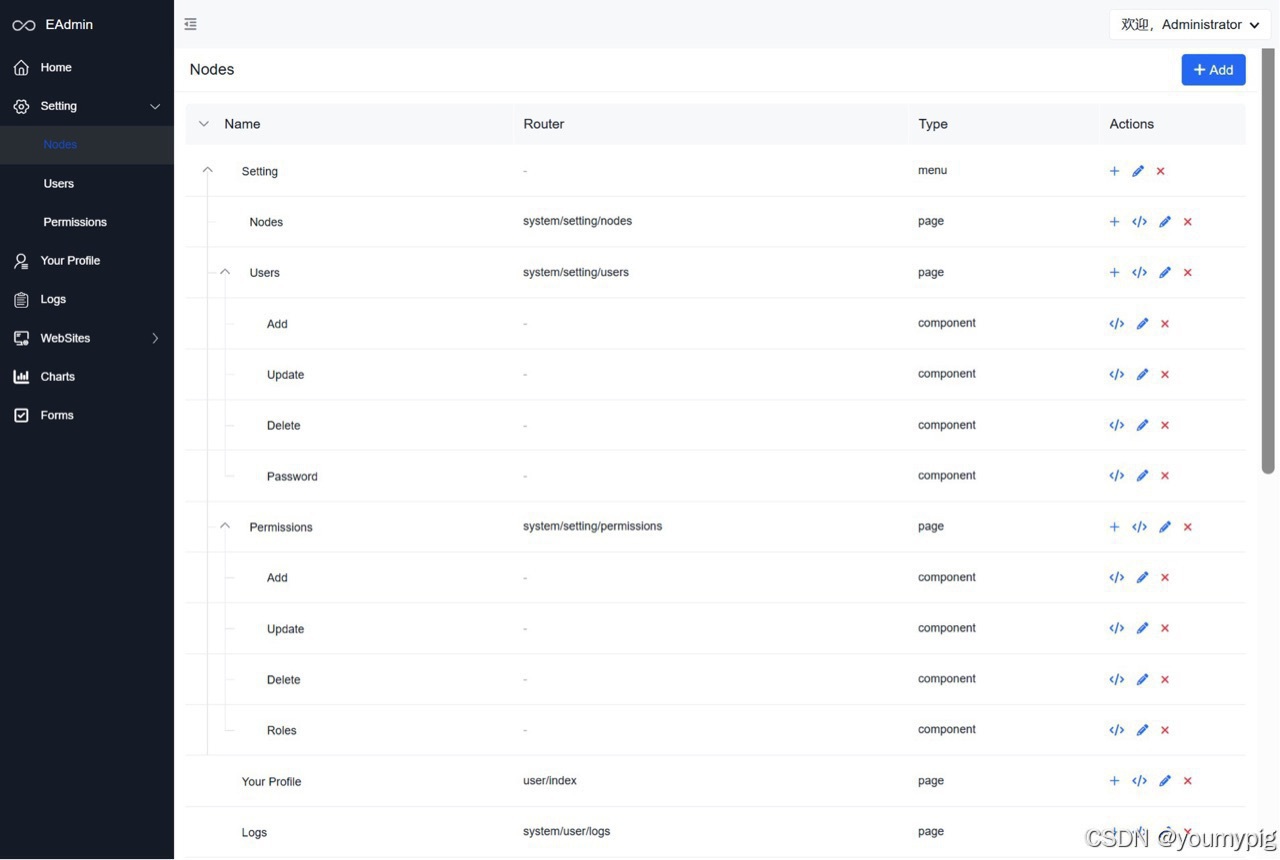Click the Type column header
The width and height of the screenshot is (1280, 860).
pos(933,124)
